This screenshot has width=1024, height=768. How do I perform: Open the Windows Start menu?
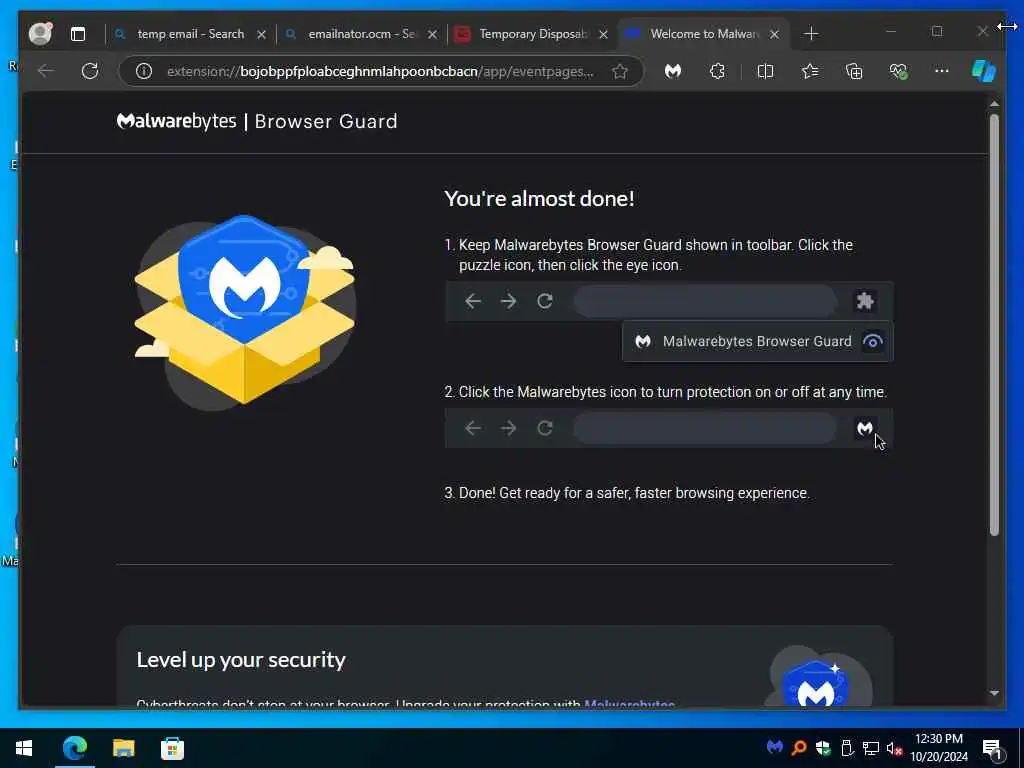coord(24,748)
